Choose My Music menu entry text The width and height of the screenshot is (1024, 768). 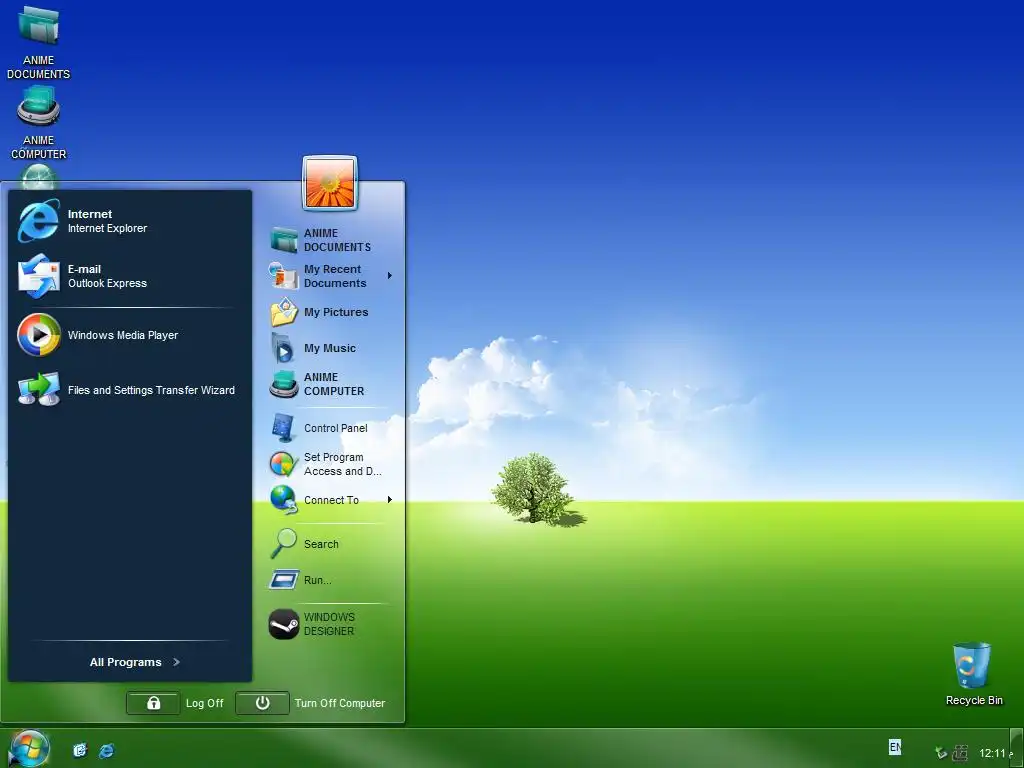tap(330, 348)
